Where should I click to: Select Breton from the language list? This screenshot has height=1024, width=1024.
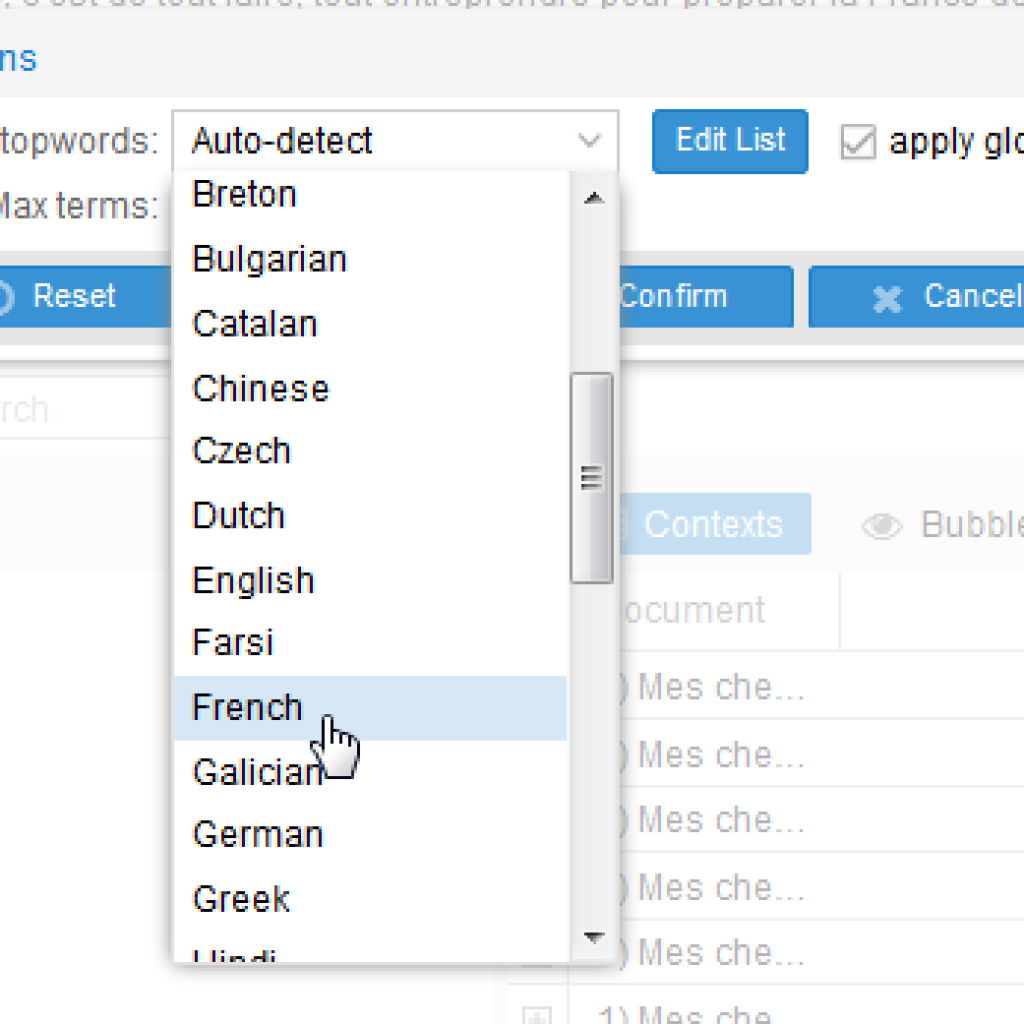[244, 194]
